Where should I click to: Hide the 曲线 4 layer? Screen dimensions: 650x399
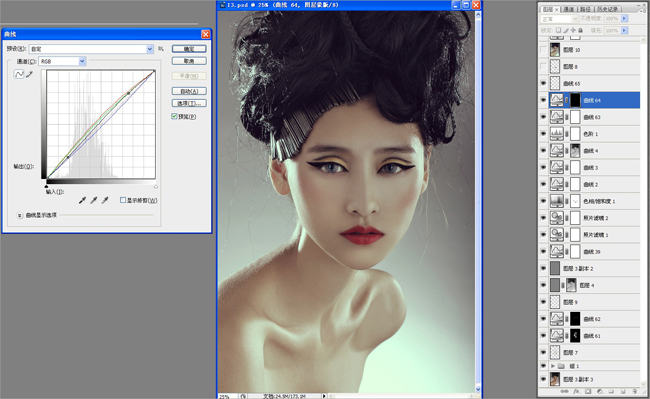(x=543, y=150)
